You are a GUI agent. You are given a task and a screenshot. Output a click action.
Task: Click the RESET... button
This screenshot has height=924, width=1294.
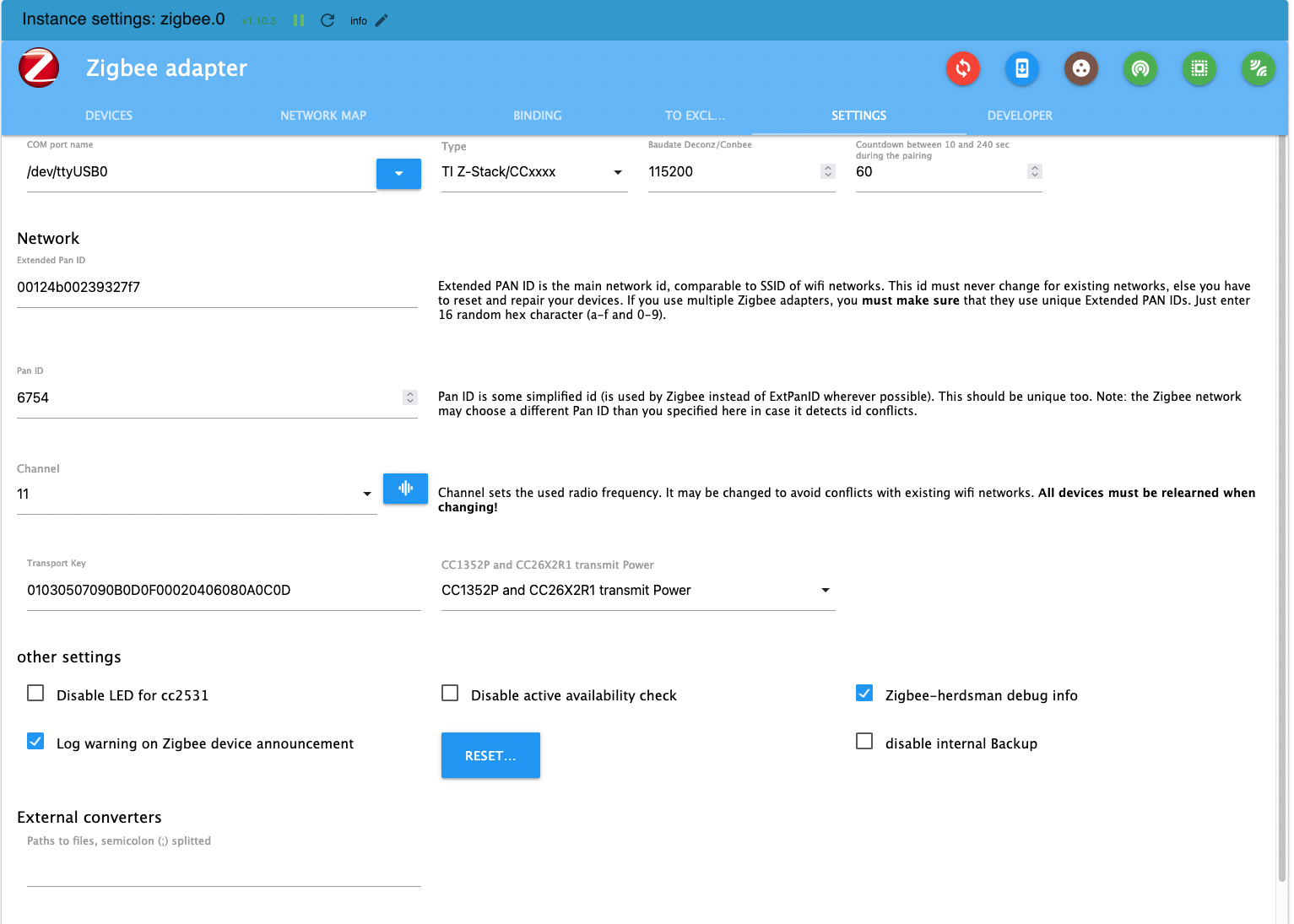pos(490,755)
